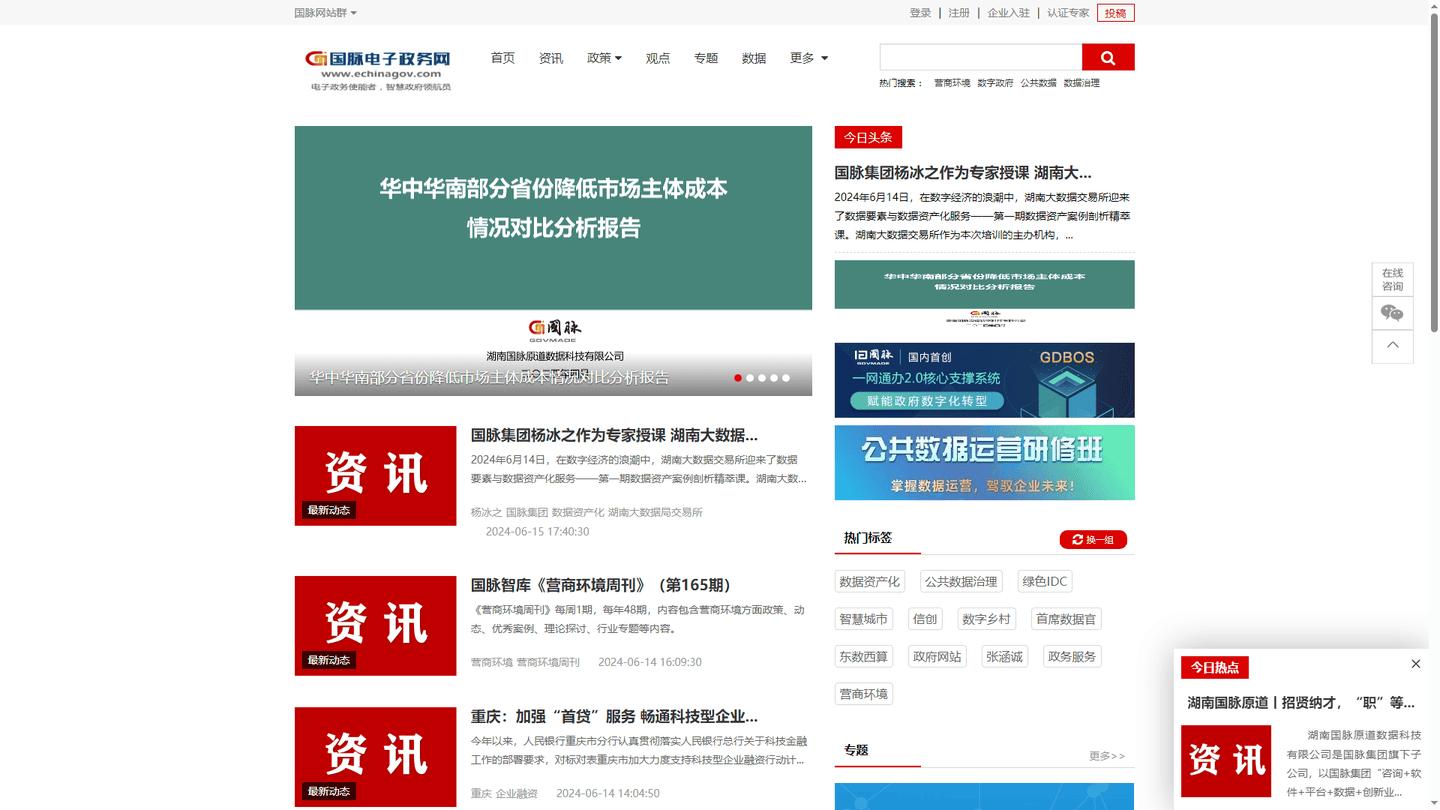Refresh tags with 换一组 button
This screenshot has width=1440, height=810.
coord(1093,540)
